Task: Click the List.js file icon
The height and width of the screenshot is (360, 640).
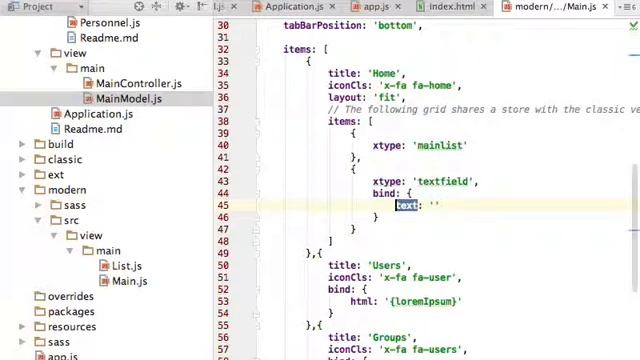Action: pos(104,266)
